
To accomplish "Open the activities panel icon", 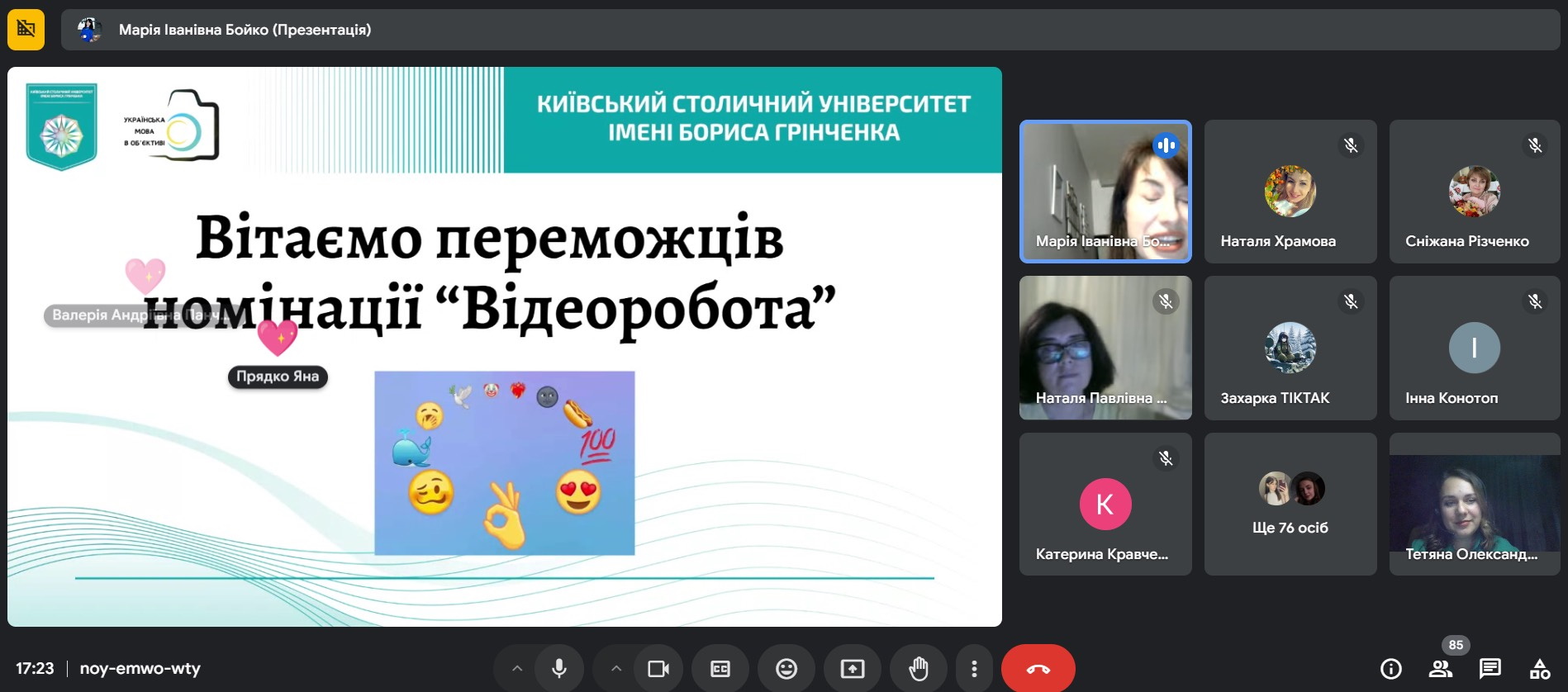I will pos(1540,668).
